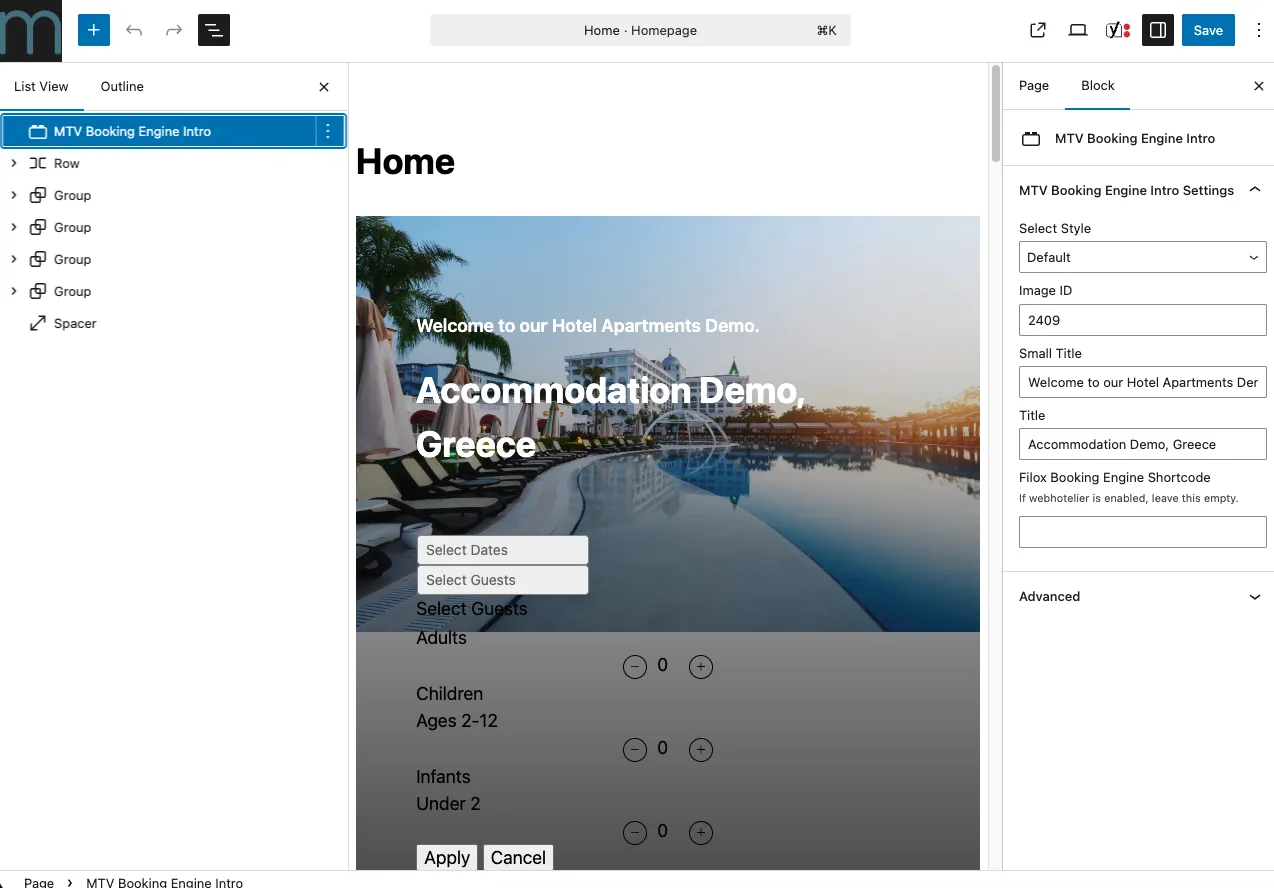Open options for MTV Booking Engine Intro
The height and width of the screenshot is (888, 1274).
(329, 131)
